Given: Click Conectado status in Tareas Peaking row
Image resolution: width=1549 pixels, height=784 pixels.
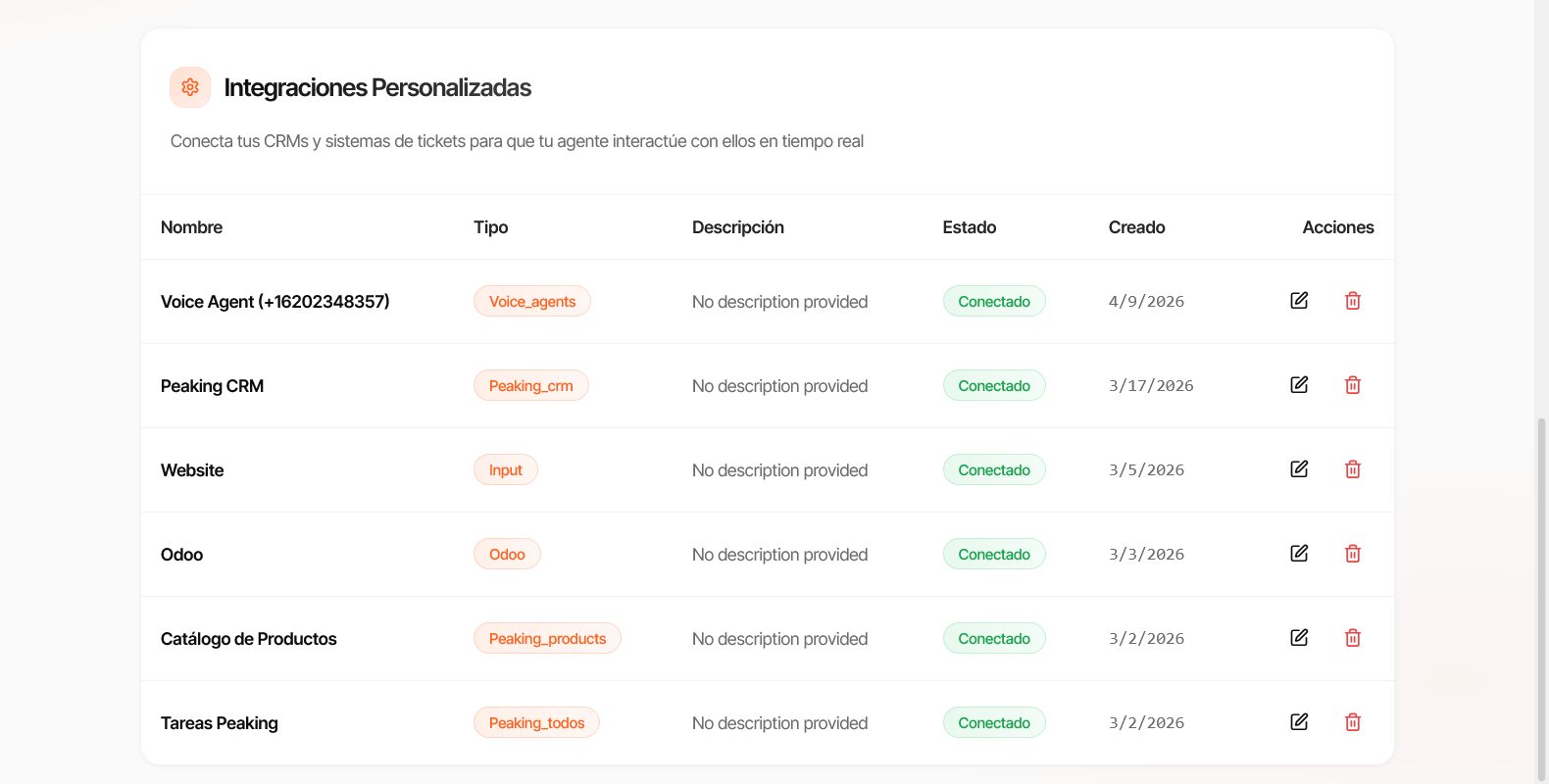Looking at the screenshot, I should (994, 722).
